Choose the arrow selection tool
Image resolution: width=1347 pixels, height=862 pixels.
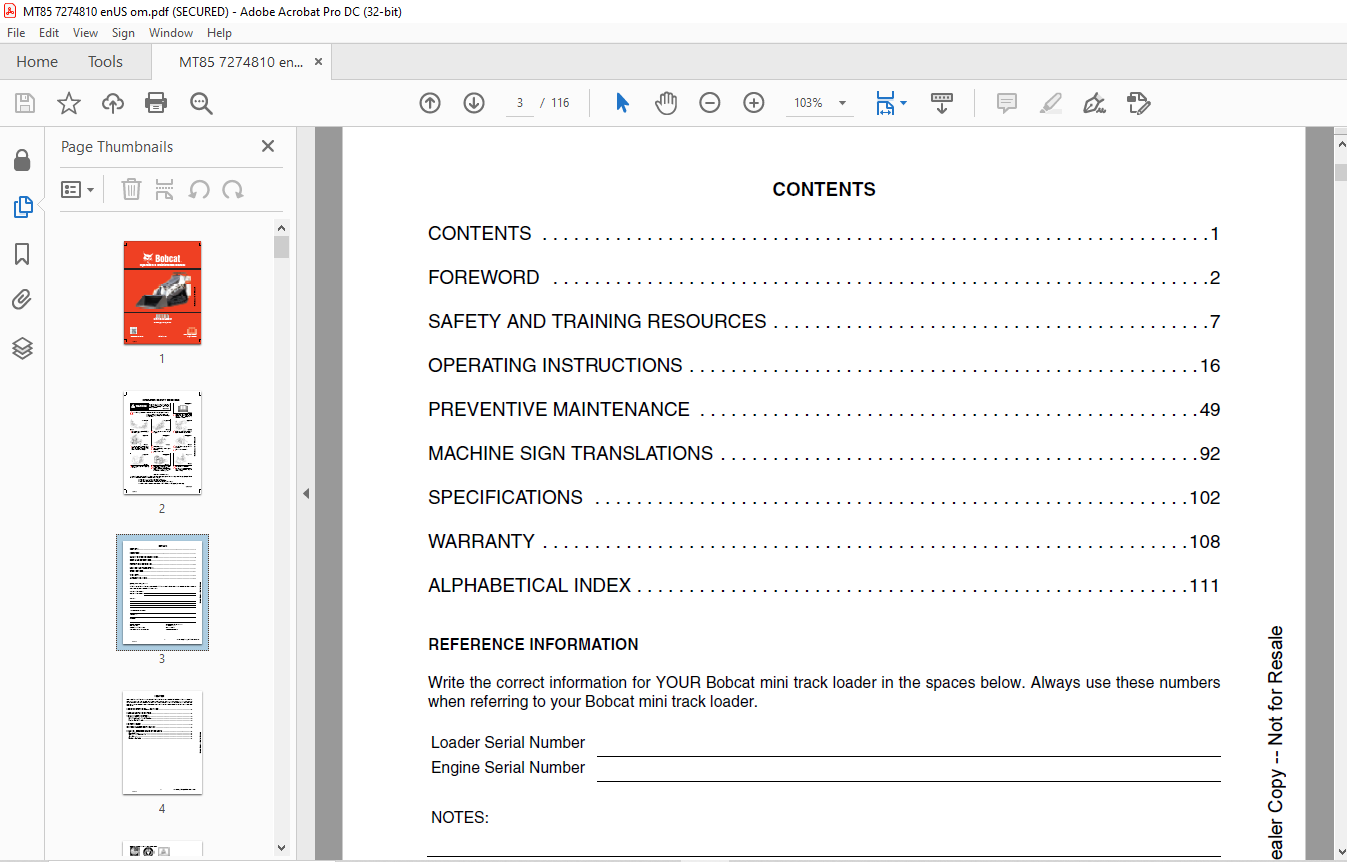pos(622,103)
